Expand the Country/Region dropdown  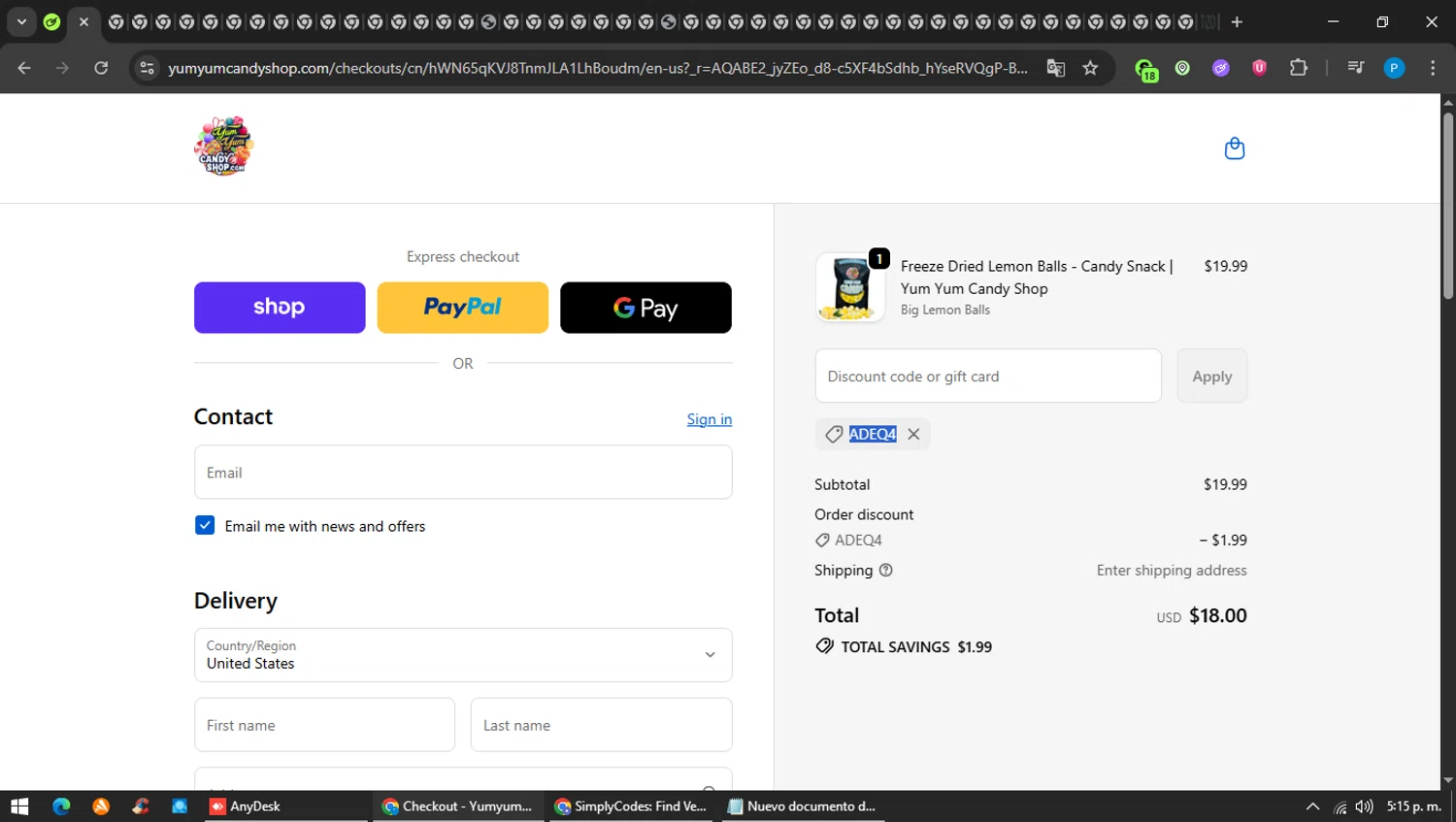tap(463, 655)
